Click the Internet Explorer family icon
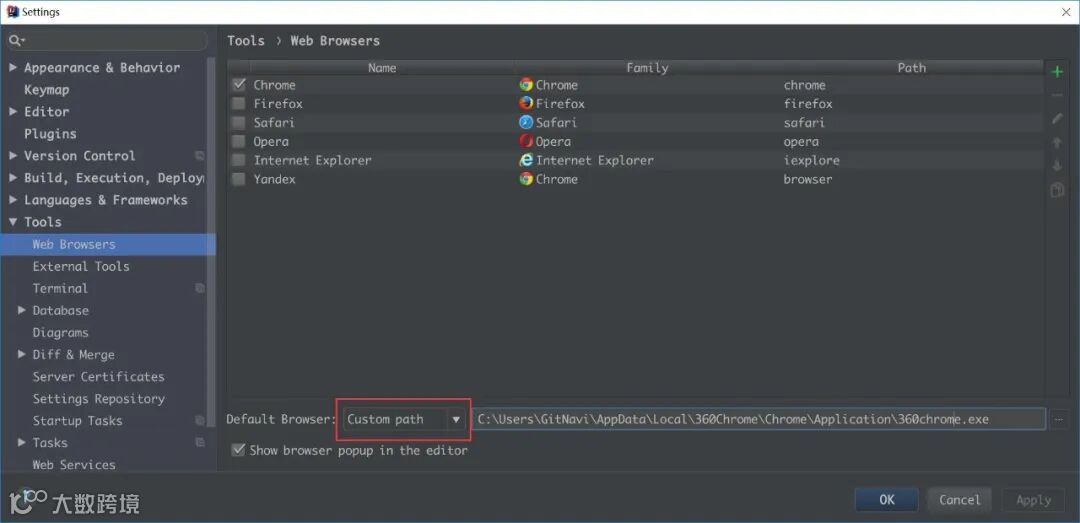This screenshot has height=523, width=1080. (526, 160)
